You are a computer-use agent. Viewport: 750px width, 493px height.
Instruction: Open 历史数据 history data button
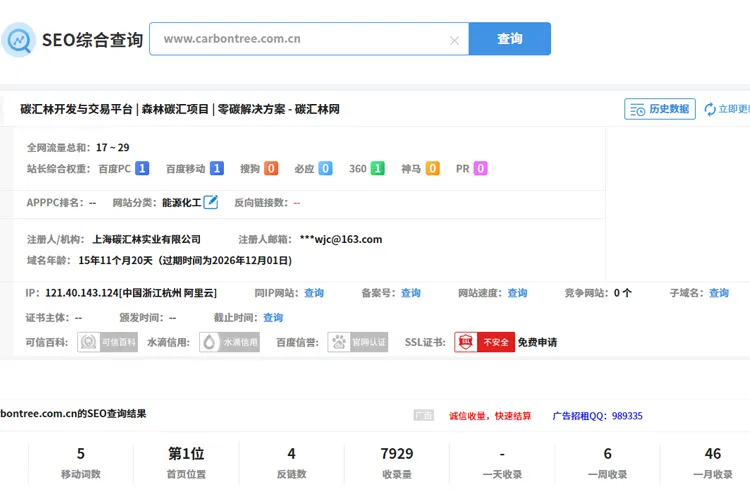tap(660, 109)
